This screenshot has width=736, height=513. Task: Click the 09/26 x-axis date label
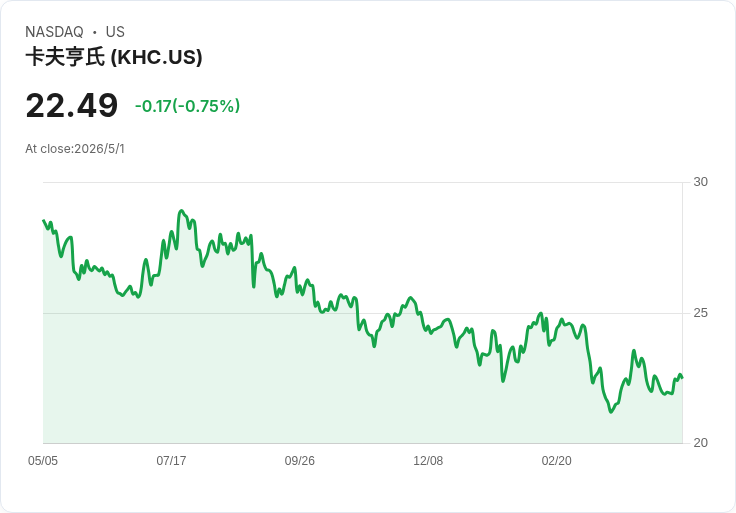pyautogui.click(x=299, y=460)
